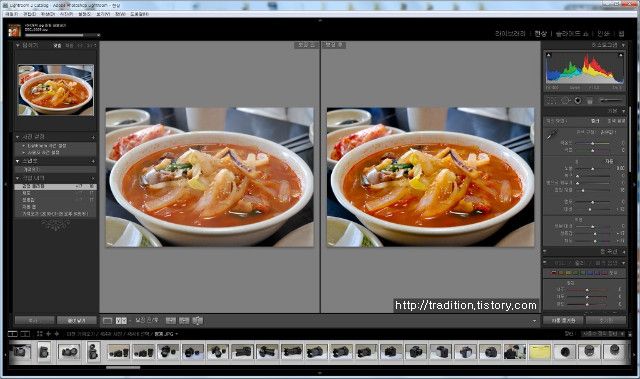This screenshot has height=379, width=640.
Task: Click the Copy settings button
Action: click(x=34, y=321)
